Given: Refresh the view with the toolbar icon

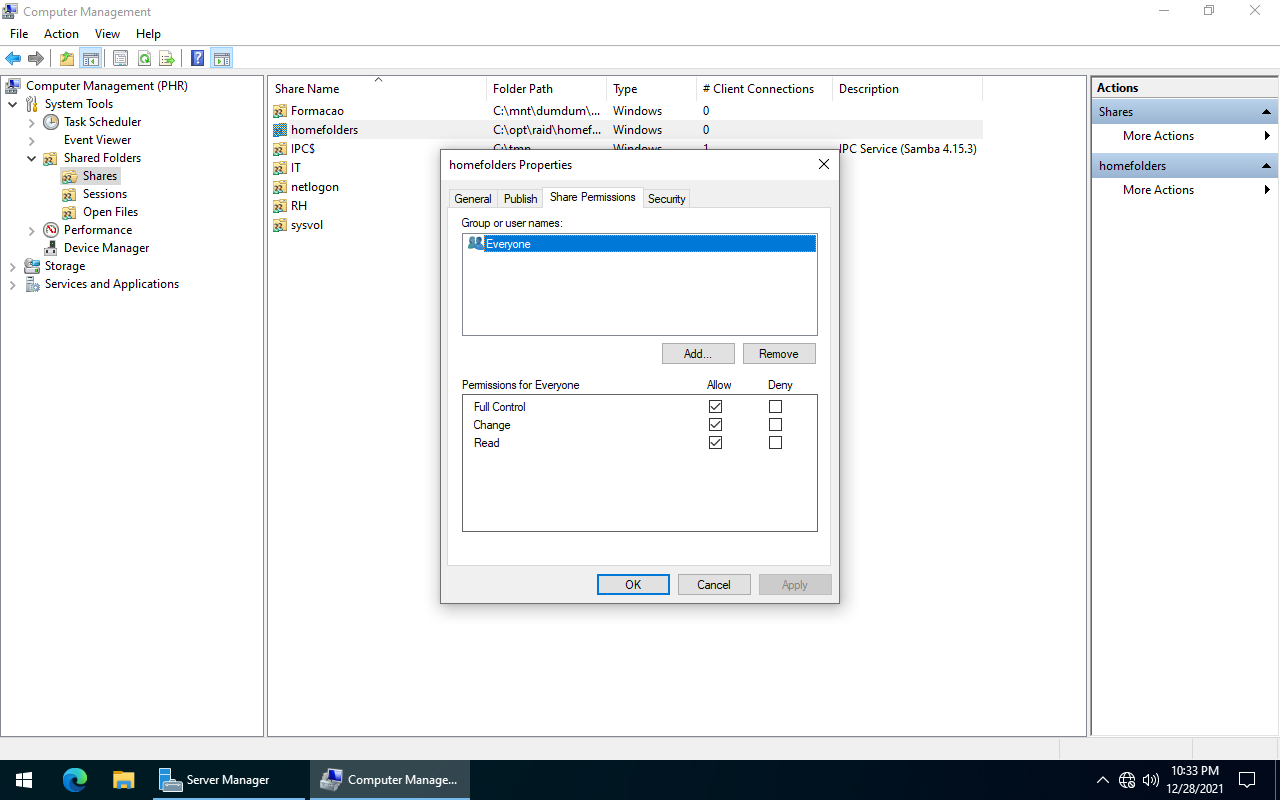Looking at the screenshot, I should coord(144,58).
